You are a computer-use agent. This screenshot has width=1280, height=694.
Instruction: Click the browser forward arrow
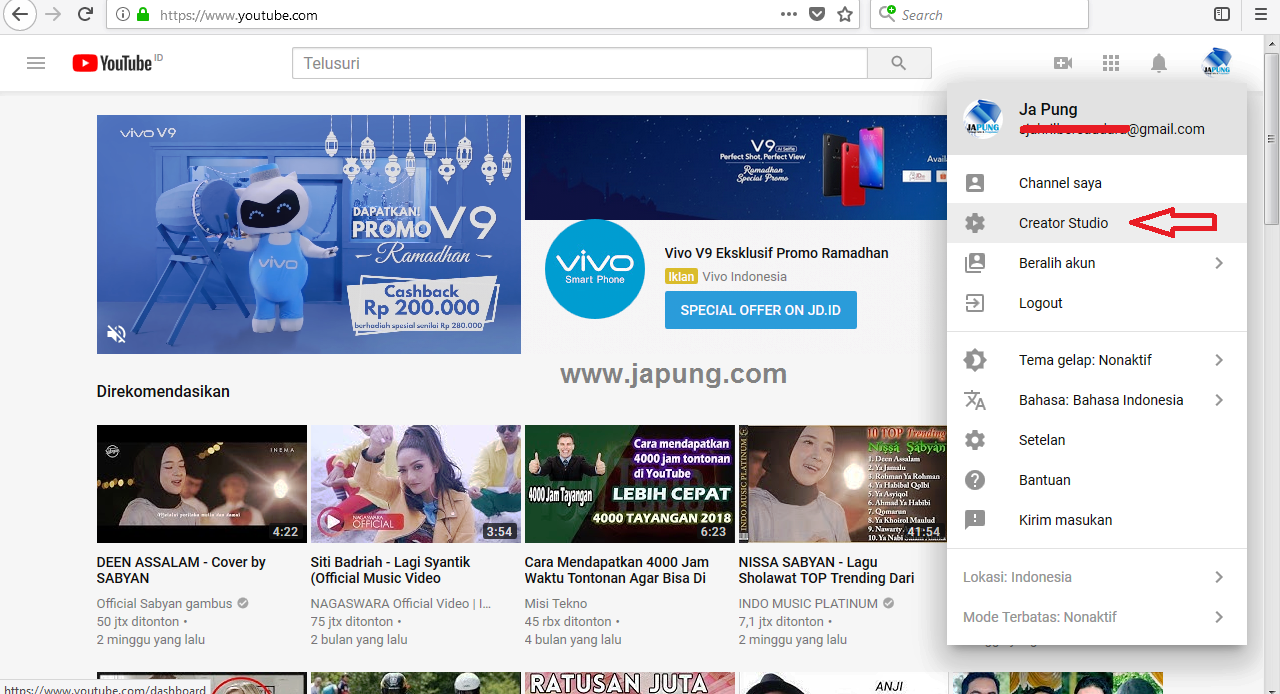[x=53, y=14]
